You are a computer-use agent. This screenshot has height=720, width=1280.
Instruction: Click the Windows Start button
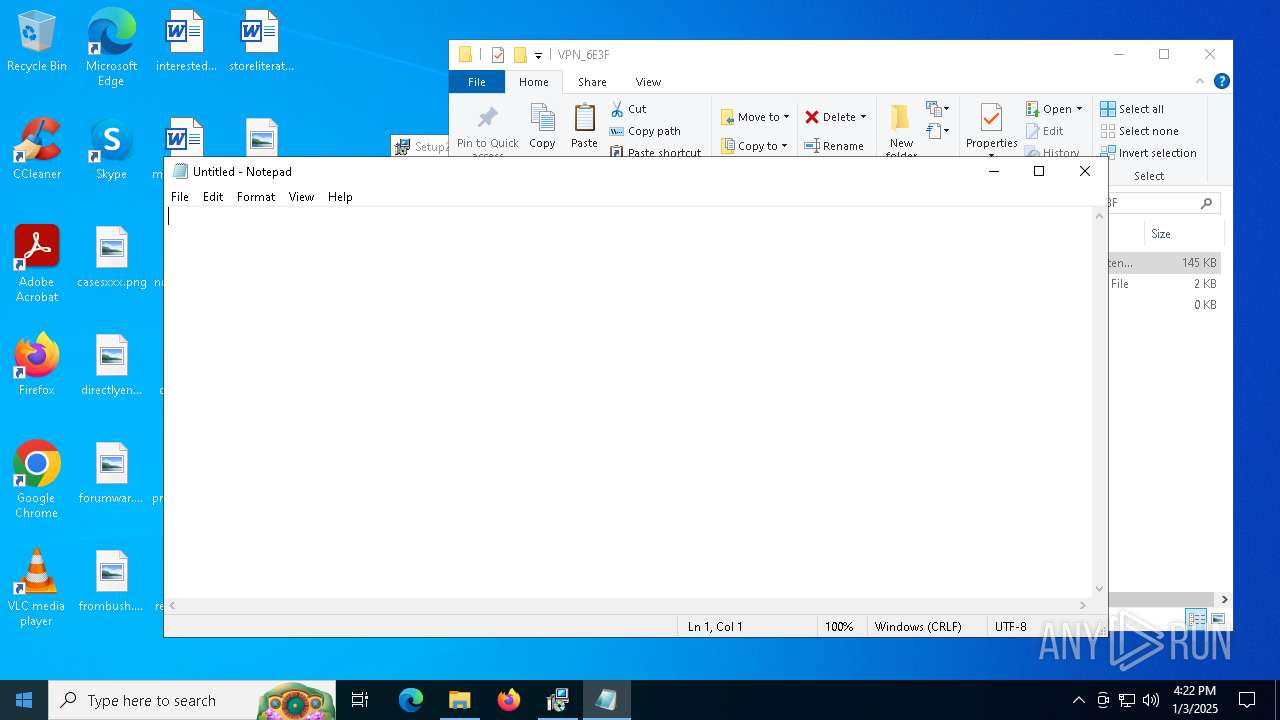(24, 700)
